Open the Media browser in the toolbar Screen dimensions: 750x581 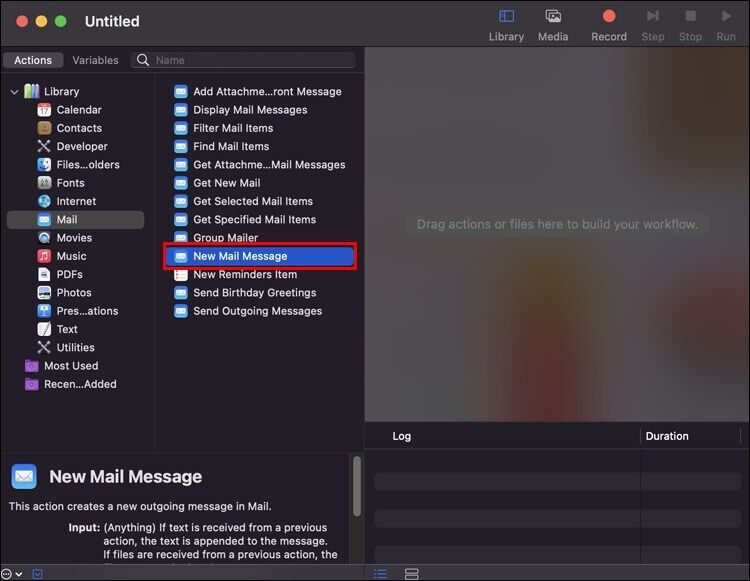click(x=553, y=26)
